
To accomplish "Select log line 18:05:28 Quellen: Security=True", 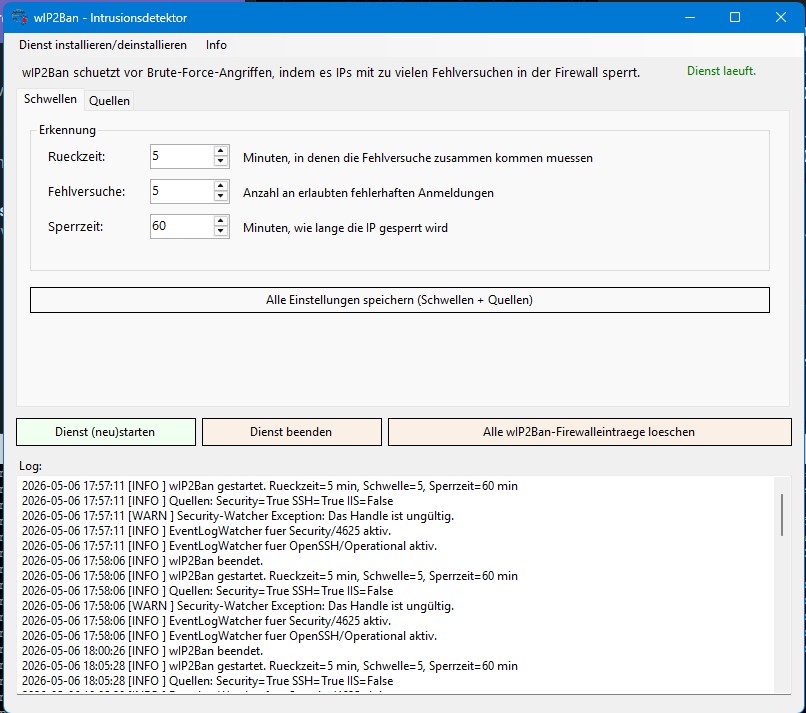I will pos(208,681).
